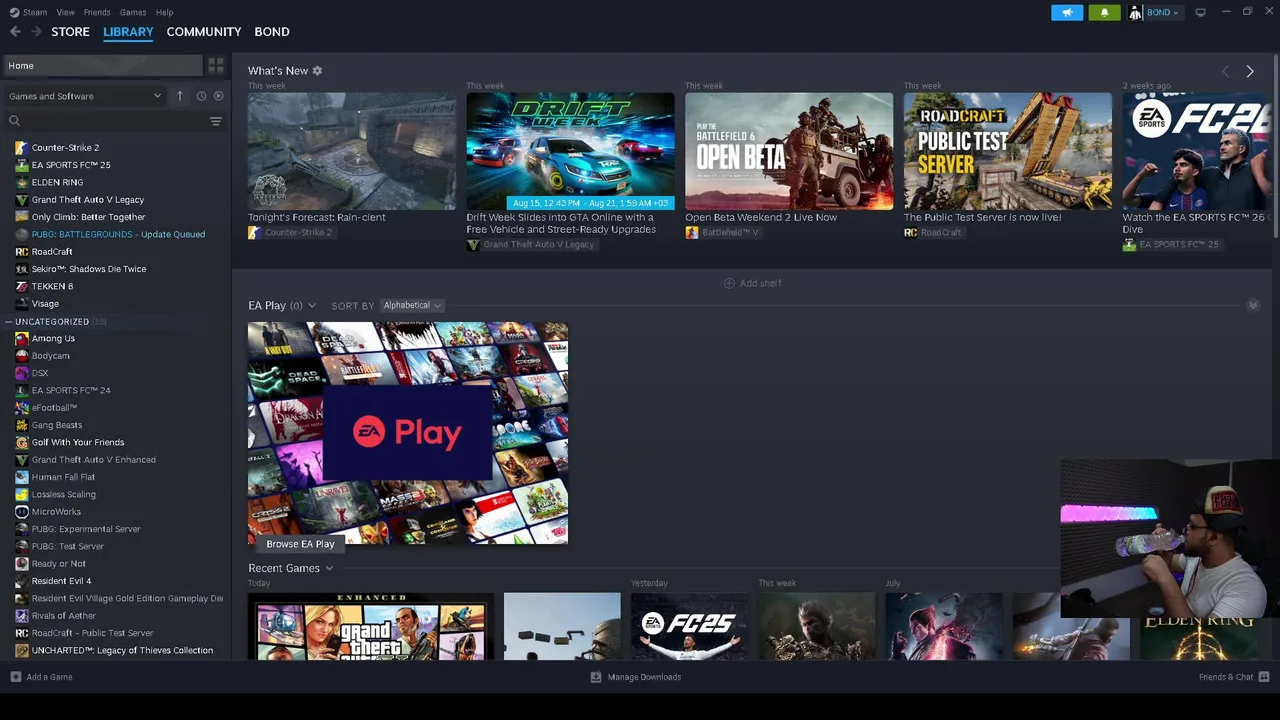1280x720 pixels.
Task: Open Tonight's Forecast: Rain-cient news item
Action: (x=352, y=151)
